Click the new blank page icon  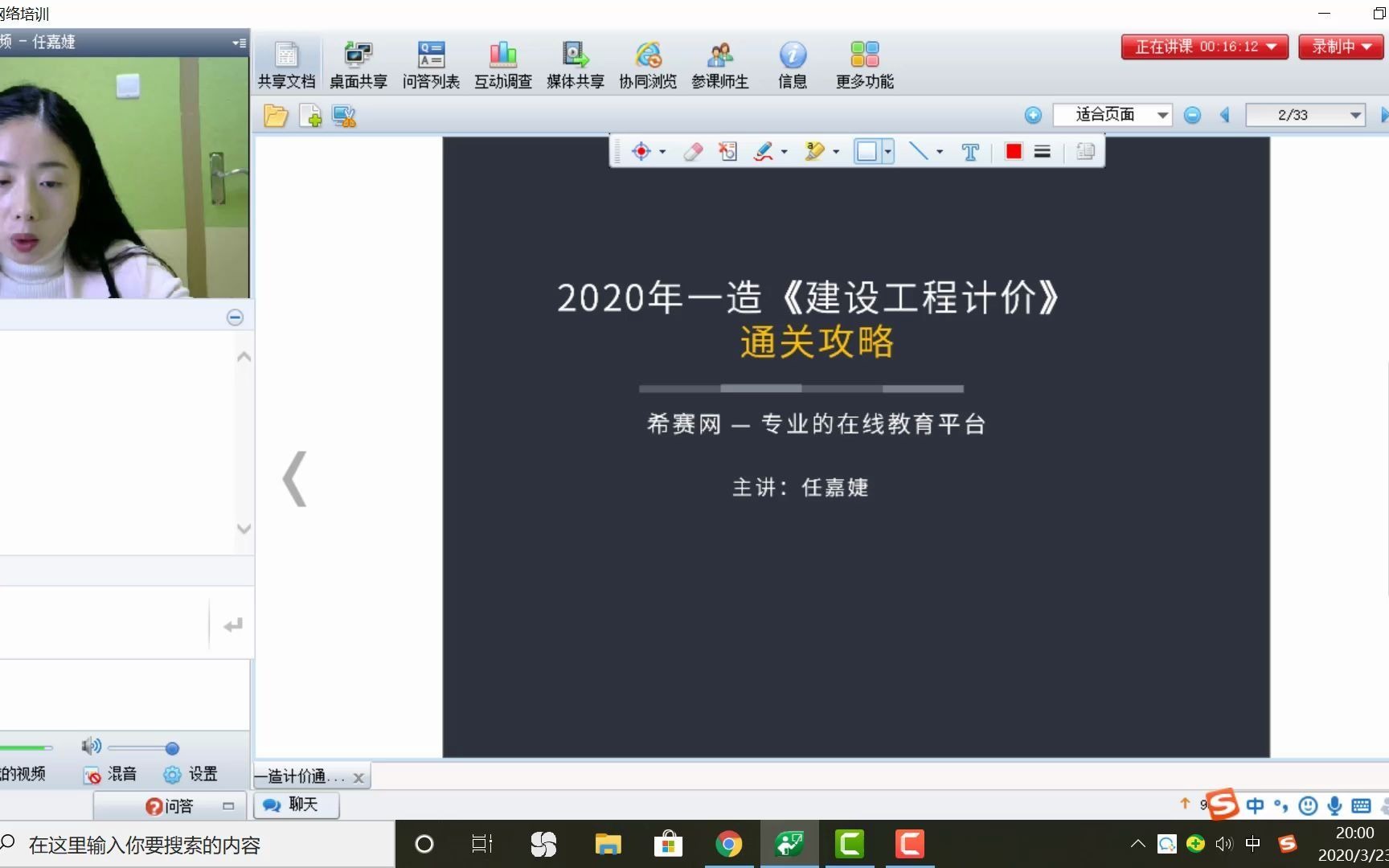tap(310, 116)
